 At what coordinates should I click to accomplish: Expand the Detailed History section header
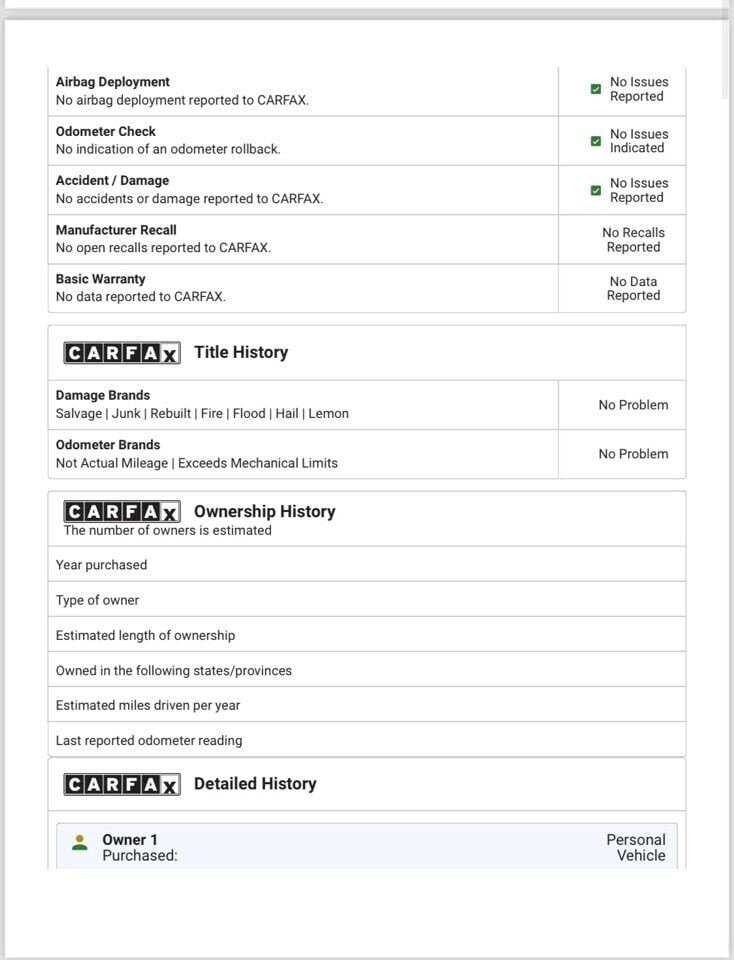[x=255, y=784]
